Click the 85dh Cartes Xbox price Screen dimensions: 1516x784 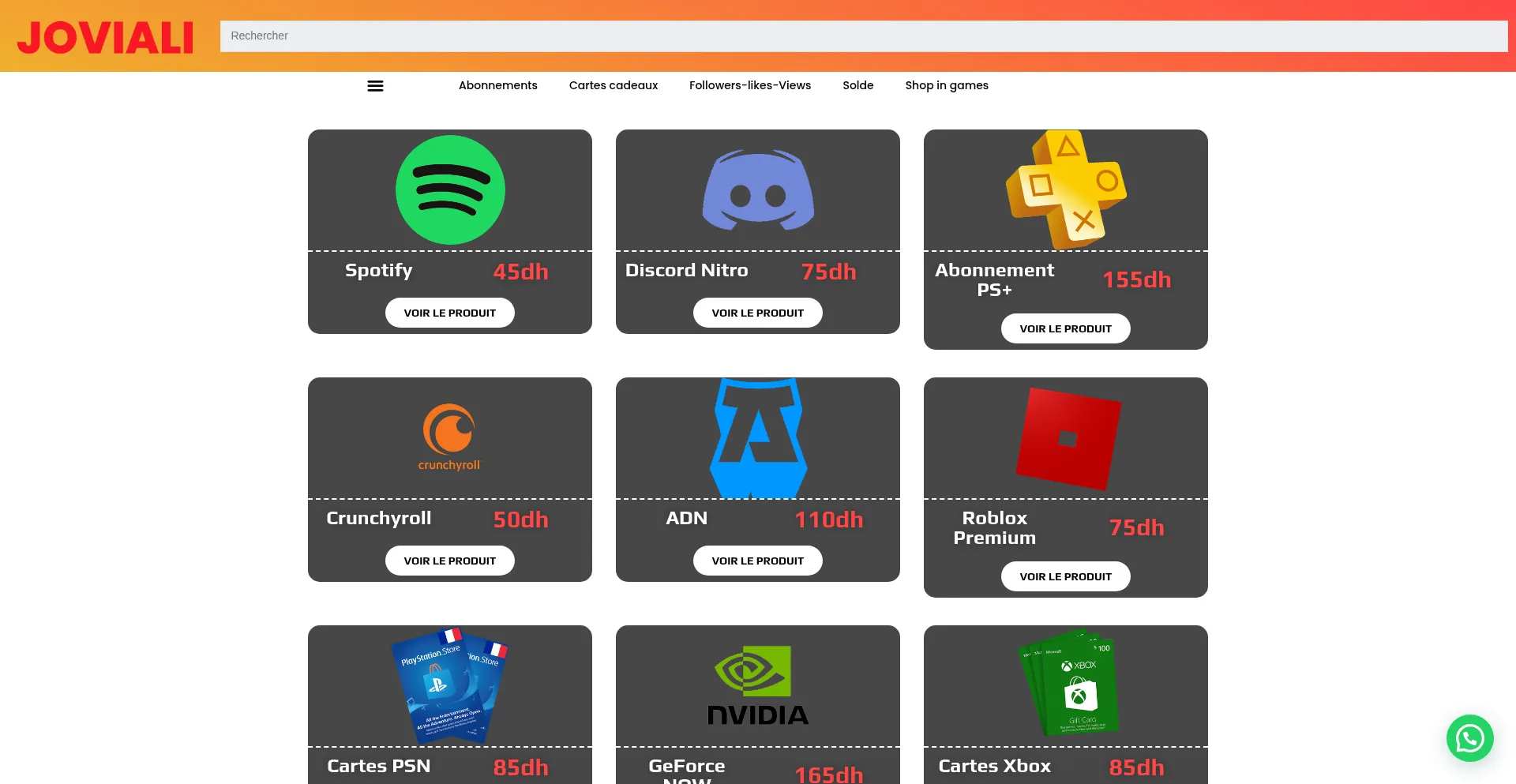[x=1137, y=767]
